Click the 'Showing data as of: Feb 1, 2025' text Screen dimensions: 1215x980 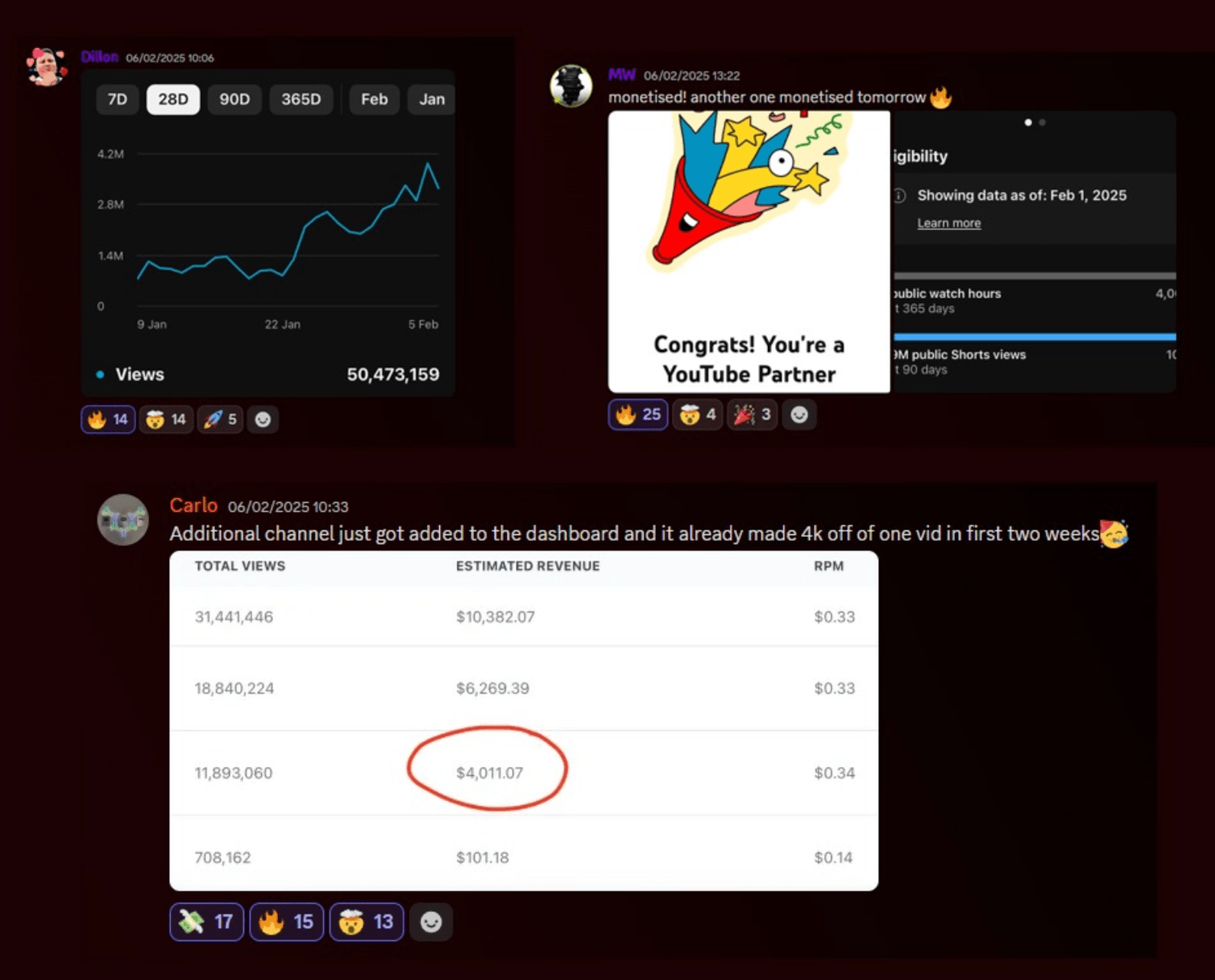pos(1021,195)
